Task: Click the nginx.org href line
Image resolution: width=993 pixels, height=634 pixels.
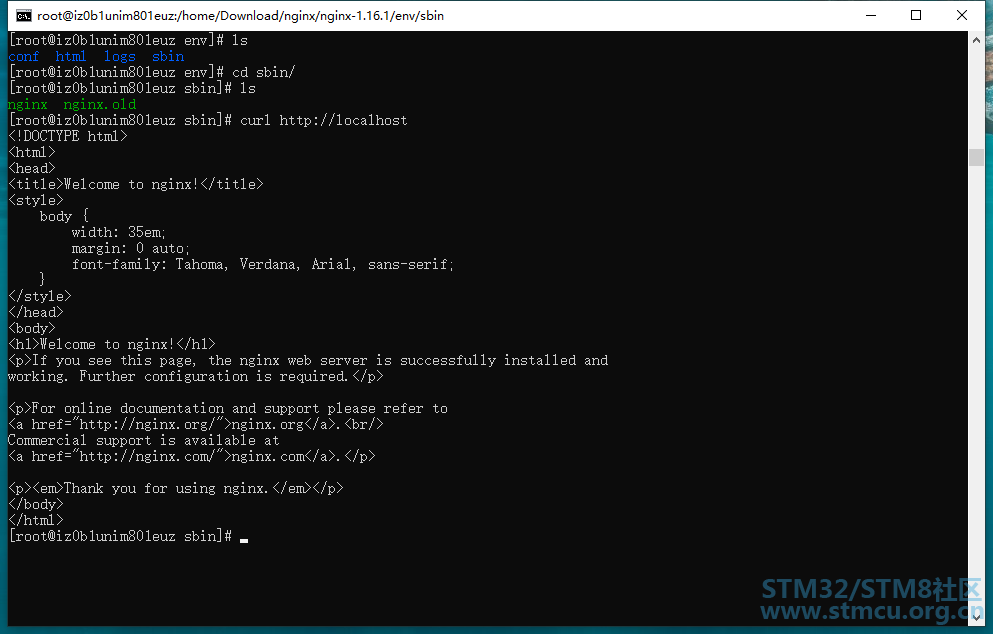Action: (196, 424)
